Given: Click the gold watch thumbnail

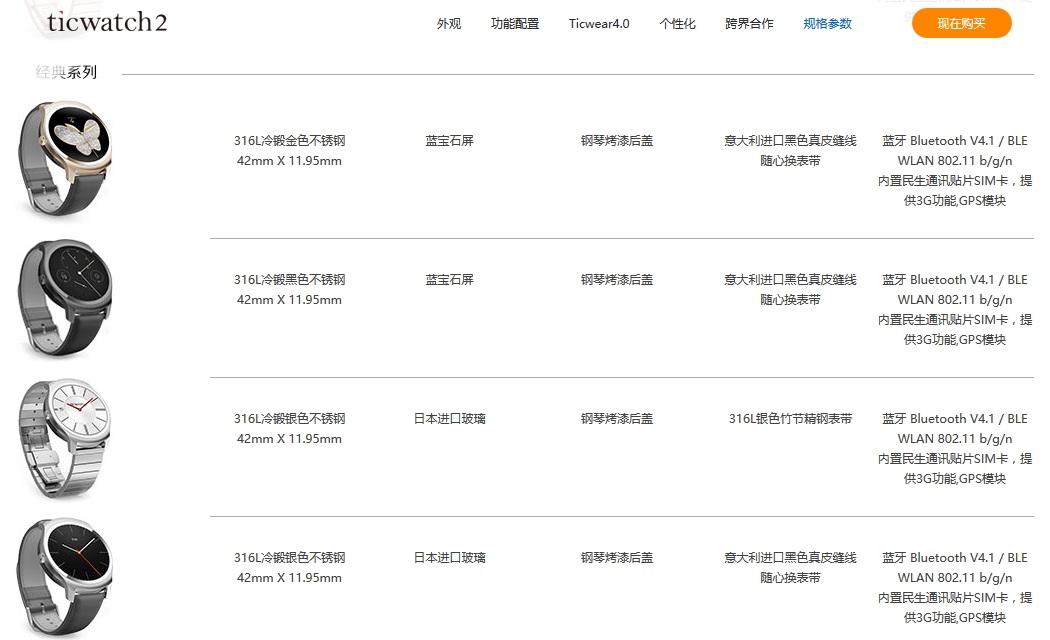Looking at the screenshot, I should [63, 158].
